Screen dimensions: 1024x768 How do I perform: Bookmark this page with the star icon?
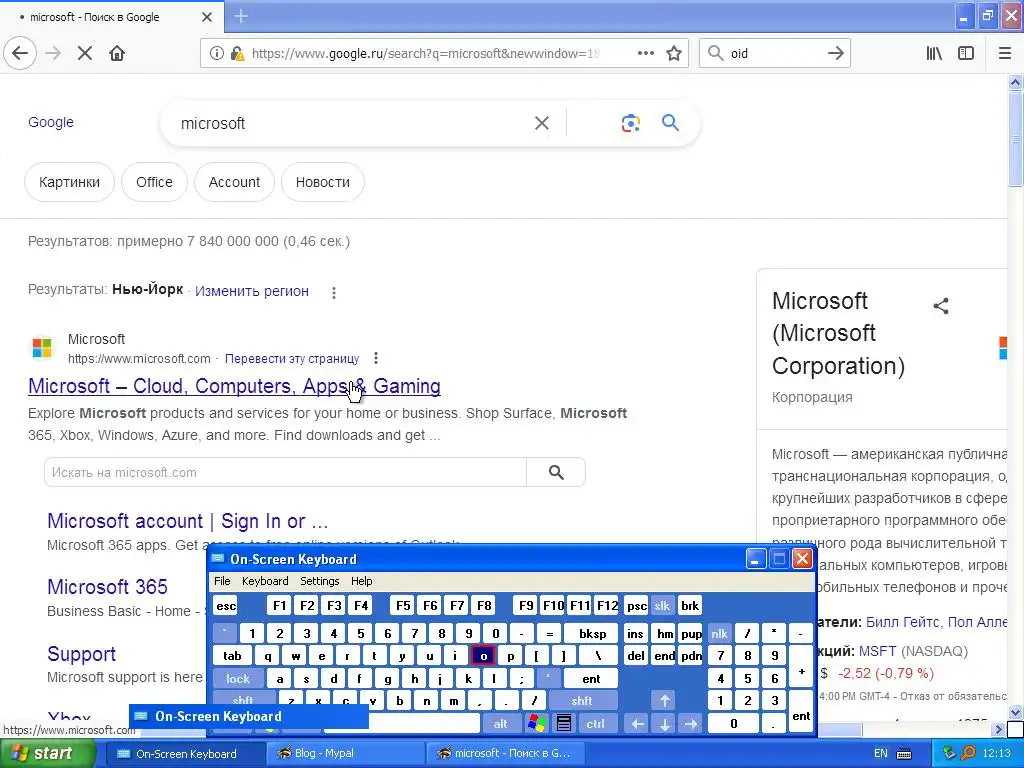(674, 54)
